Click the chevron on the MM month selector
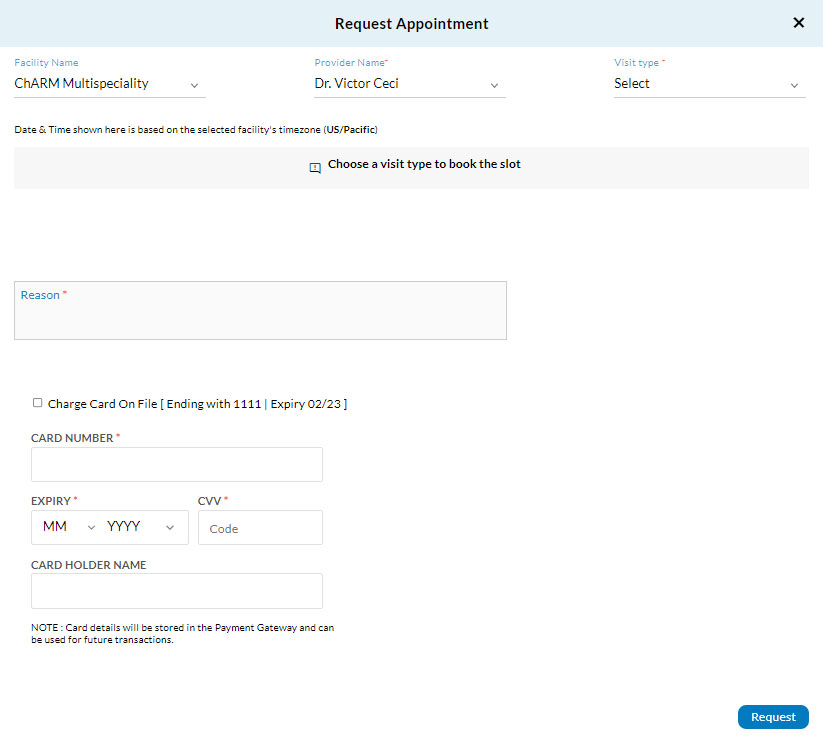The width and height of the screenshot is (823, 752). pos(89,526)
